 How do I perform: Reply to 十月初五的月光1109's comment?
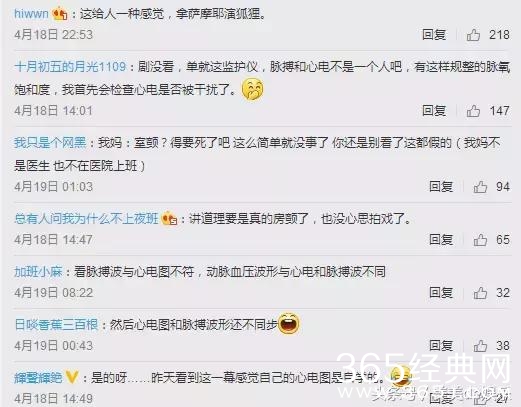(x=434, y=111)
